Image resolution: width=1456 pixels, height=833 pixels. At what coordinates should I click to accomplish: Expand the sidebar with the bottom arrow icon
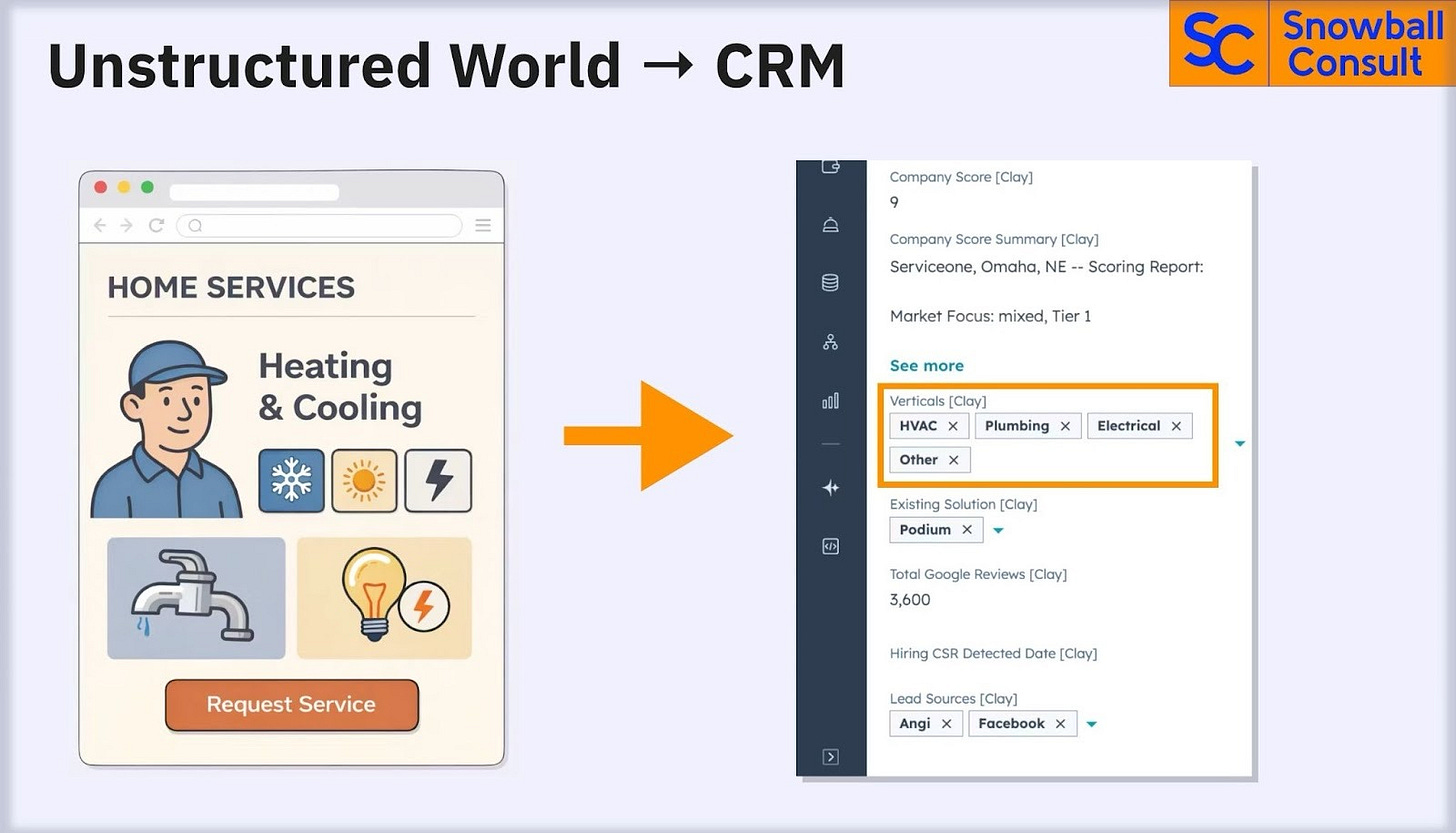830,757
